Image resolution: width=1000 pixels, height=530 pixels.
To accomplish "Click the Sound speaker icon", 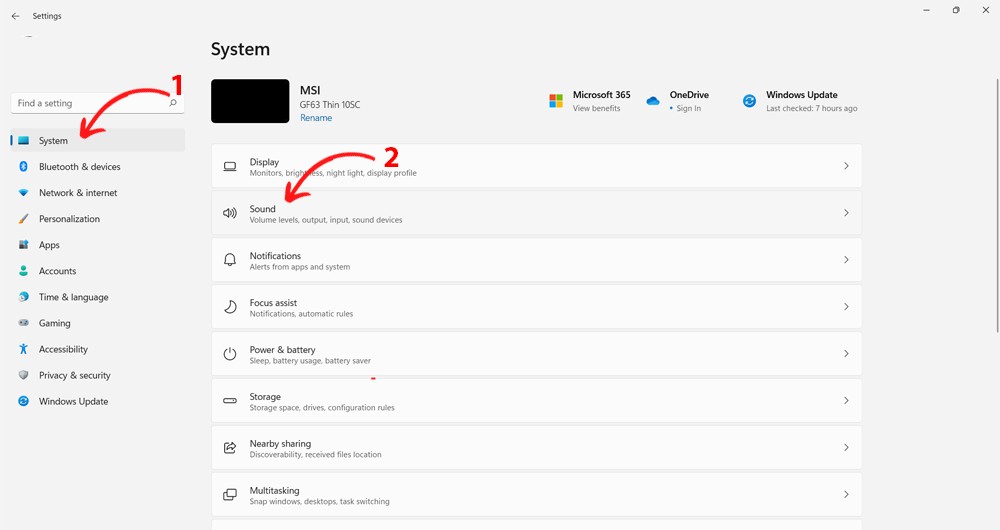I will pos(230,213).
